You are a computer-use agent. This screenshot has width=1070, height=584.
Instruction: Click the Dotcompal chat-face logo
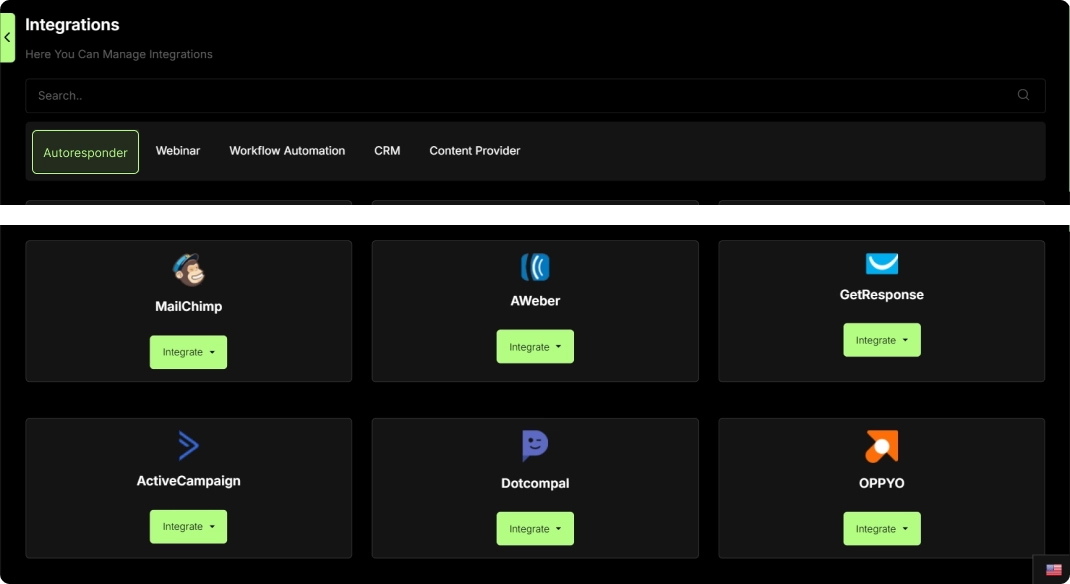(535, 446)
